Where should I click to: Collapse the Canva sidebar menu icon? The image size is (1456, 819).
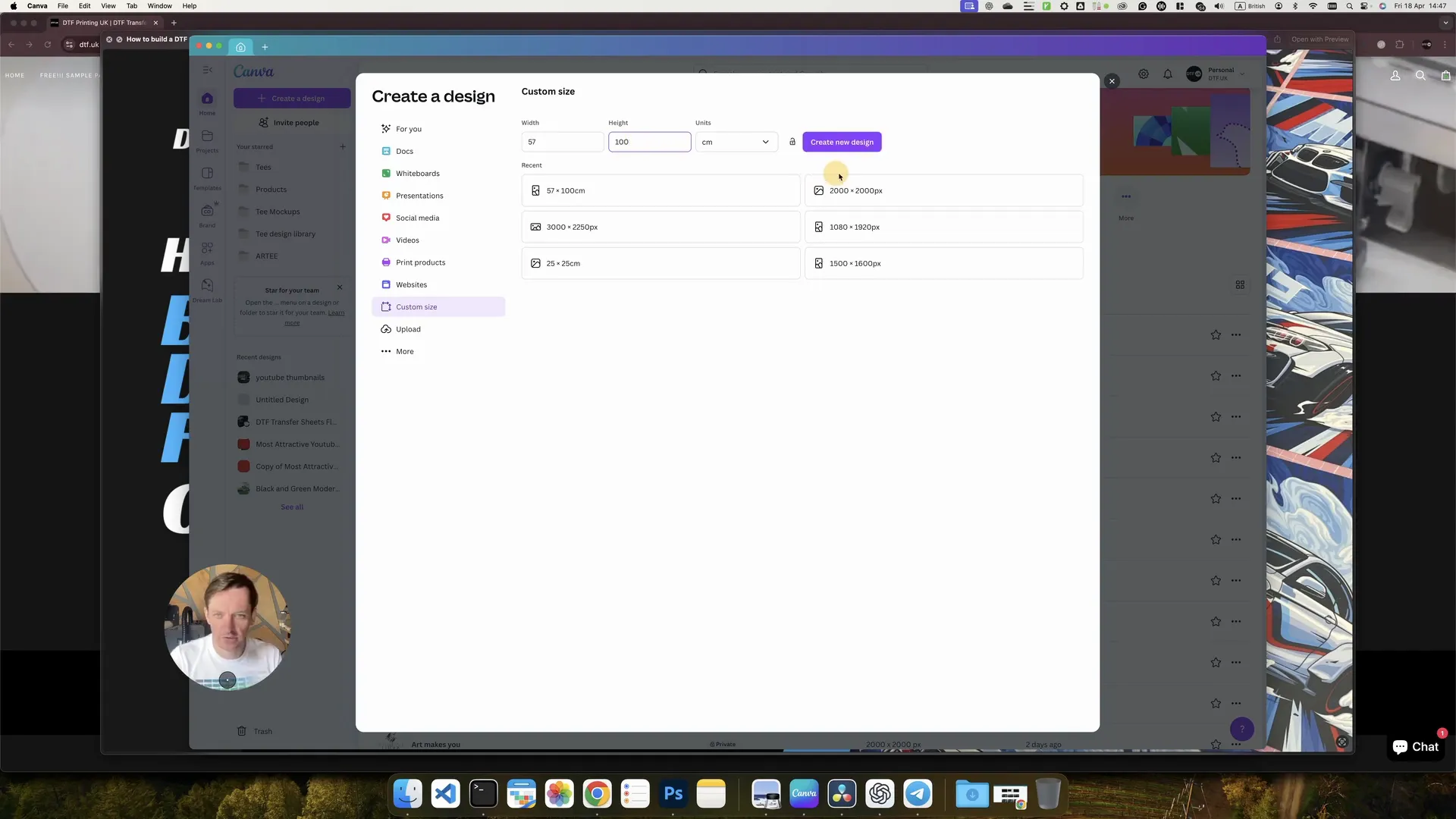[x=207, y=70]
